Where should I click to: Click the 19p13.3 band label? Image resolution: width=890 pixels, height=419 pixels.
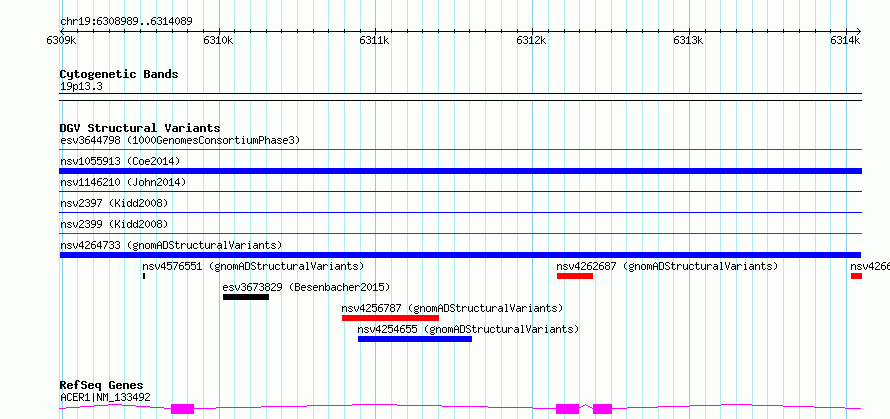point(81,87)
